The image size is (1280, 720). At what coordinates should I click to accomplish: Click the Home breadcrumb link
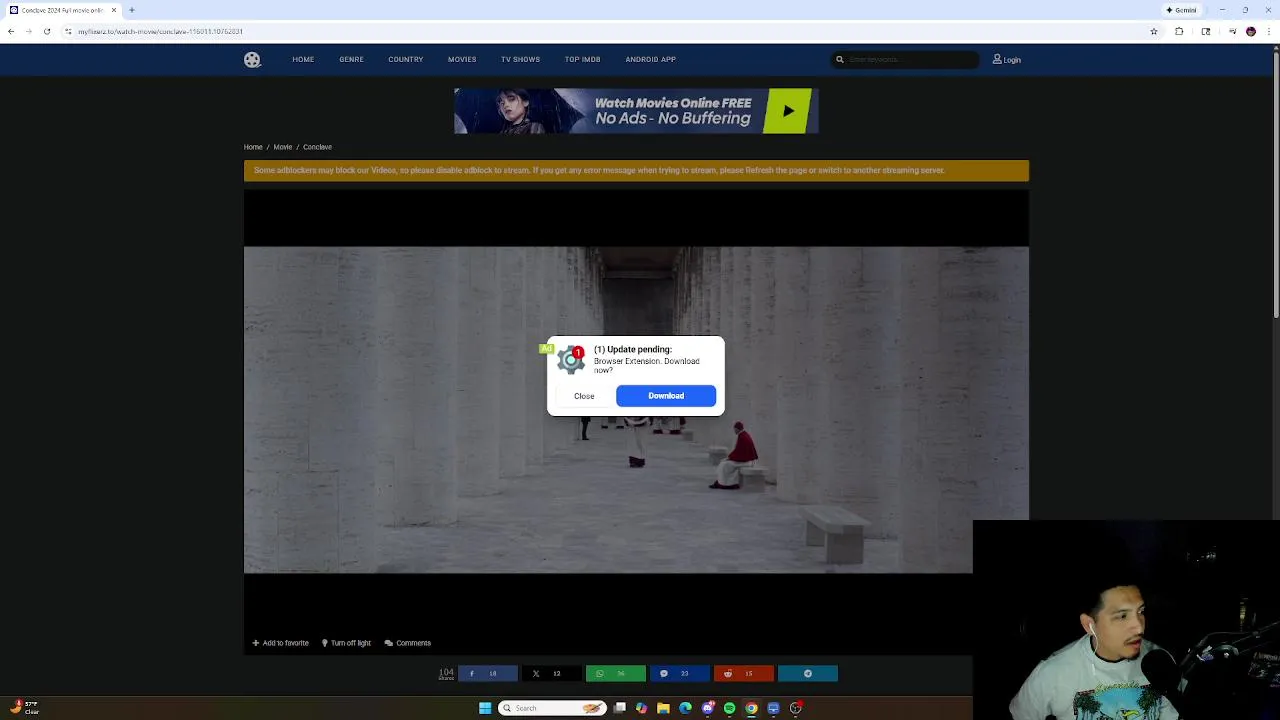(253, 147)
